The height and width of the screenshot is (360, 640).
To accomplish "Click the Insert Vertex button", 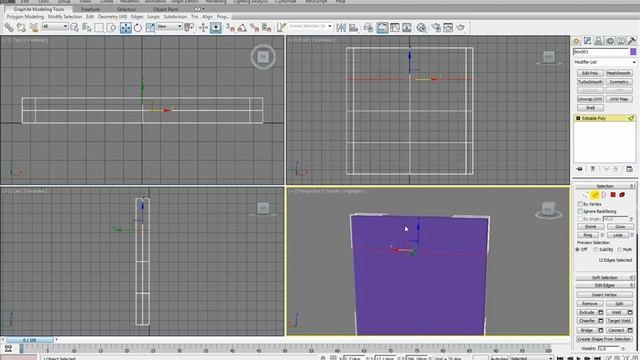I will (x=604, y=295).
